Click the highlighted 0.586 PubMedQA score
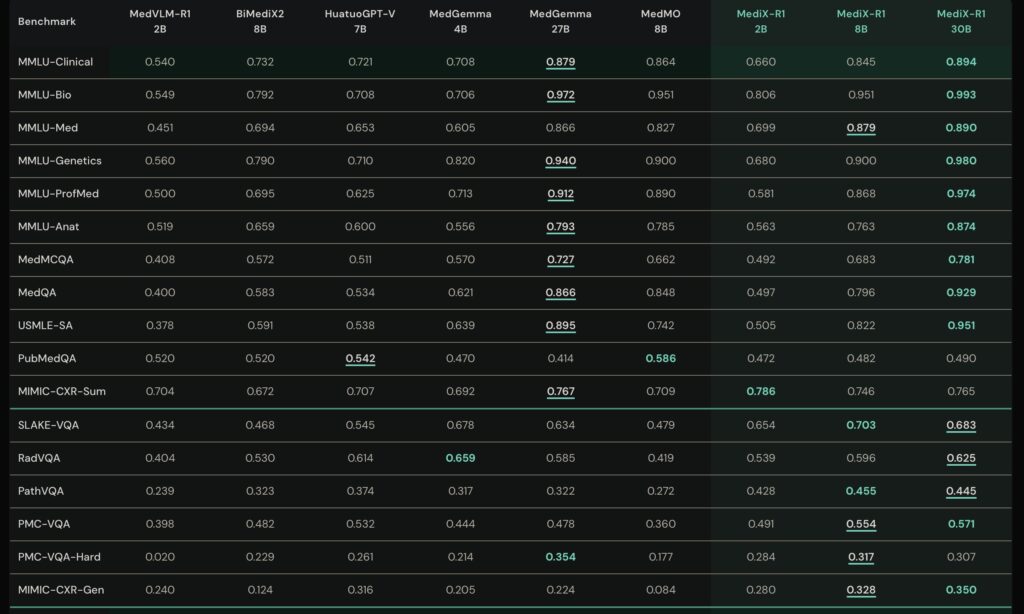Image resolution: width=1024 pixels, height=614 pixels. coord(660,359)
